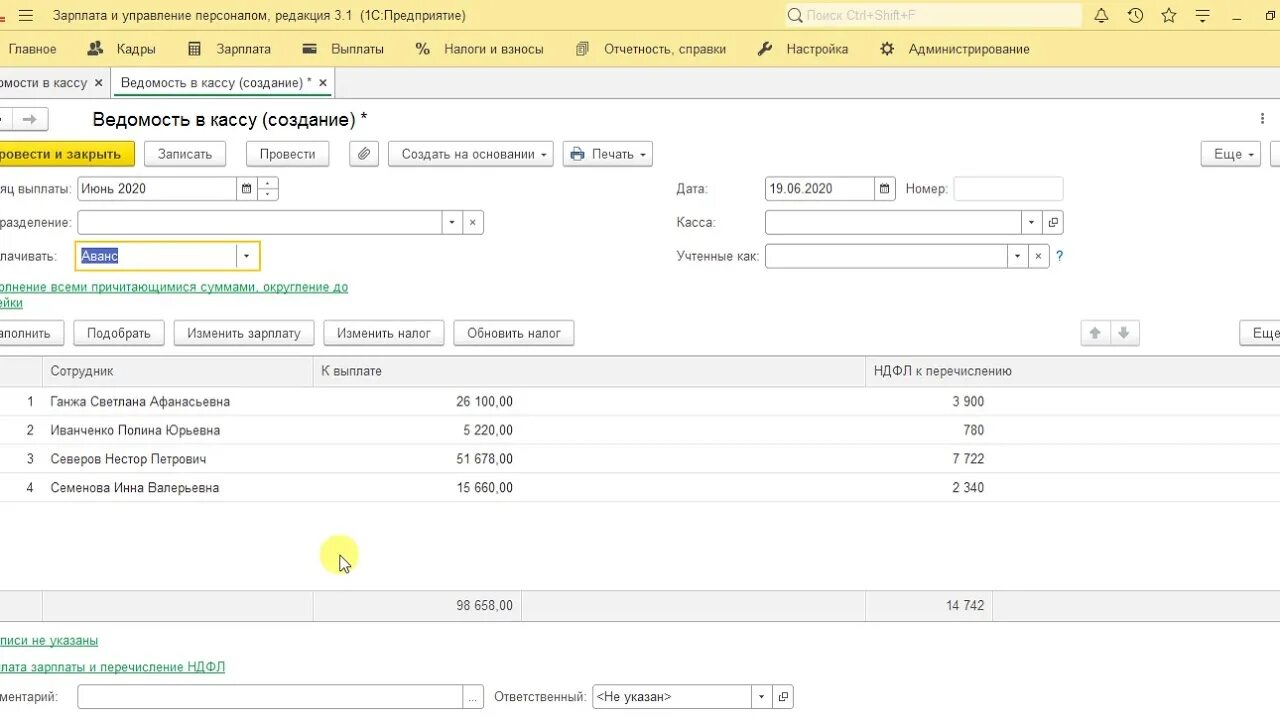Open the notifications bell icon
This screenshot has width=1280, height=720.
[1101, 16]
